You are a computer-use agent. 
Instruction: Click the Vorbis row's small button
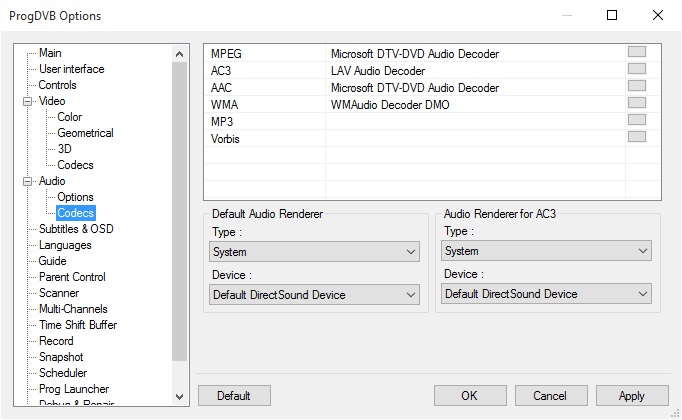[x=636, y=137]
